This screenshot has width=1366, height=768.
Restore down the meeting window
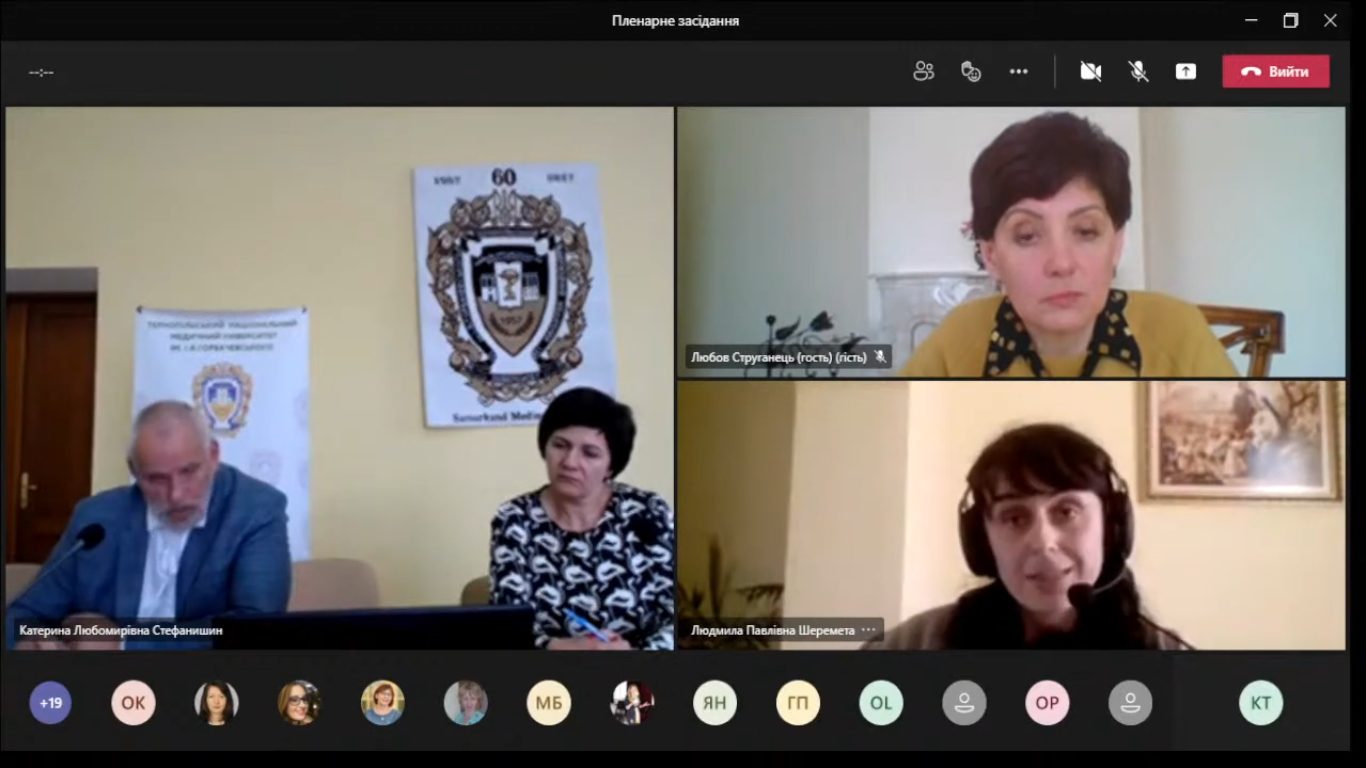[1290, 20]
